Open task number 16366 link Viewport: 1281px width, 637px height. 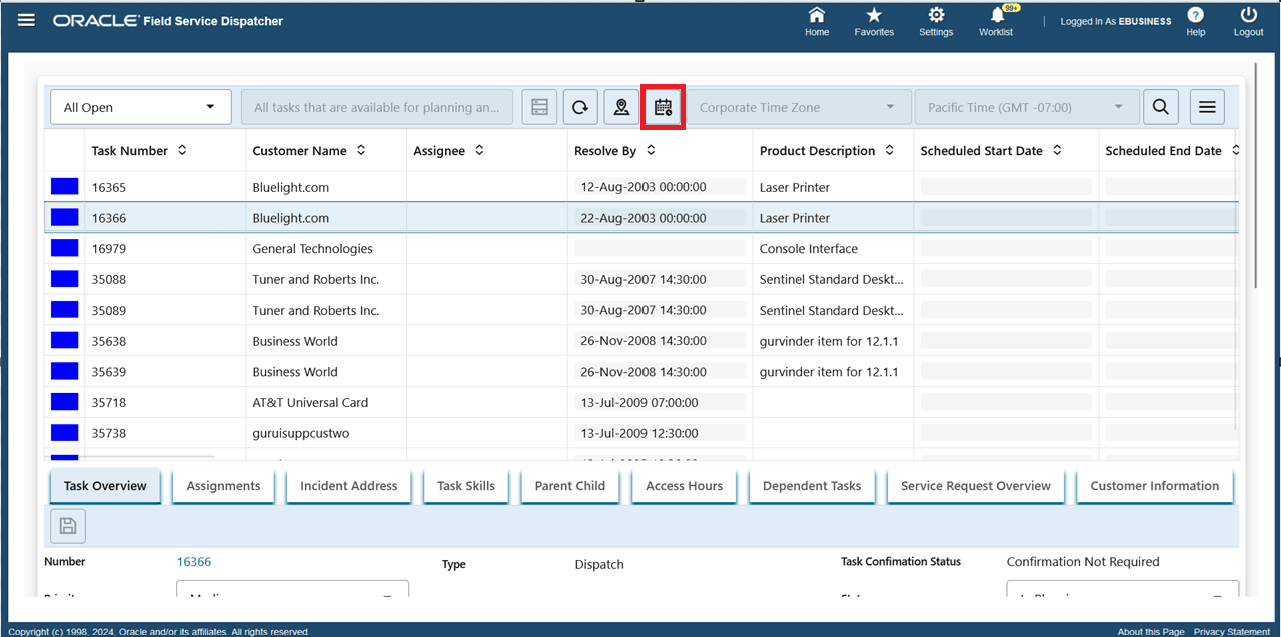(x=194, y=562)
